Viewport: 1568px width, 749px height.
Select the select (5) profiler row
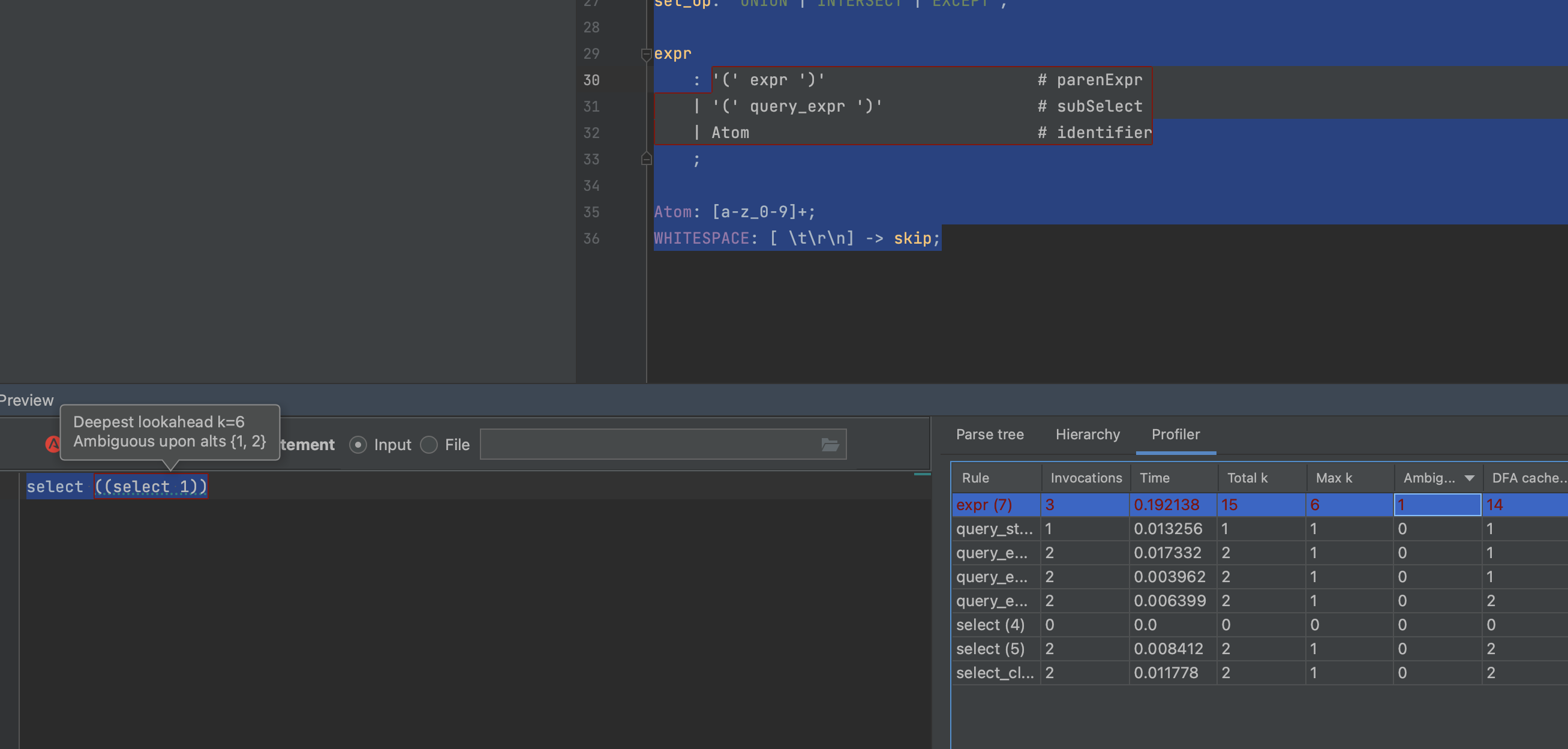[x=1260, y=649]
